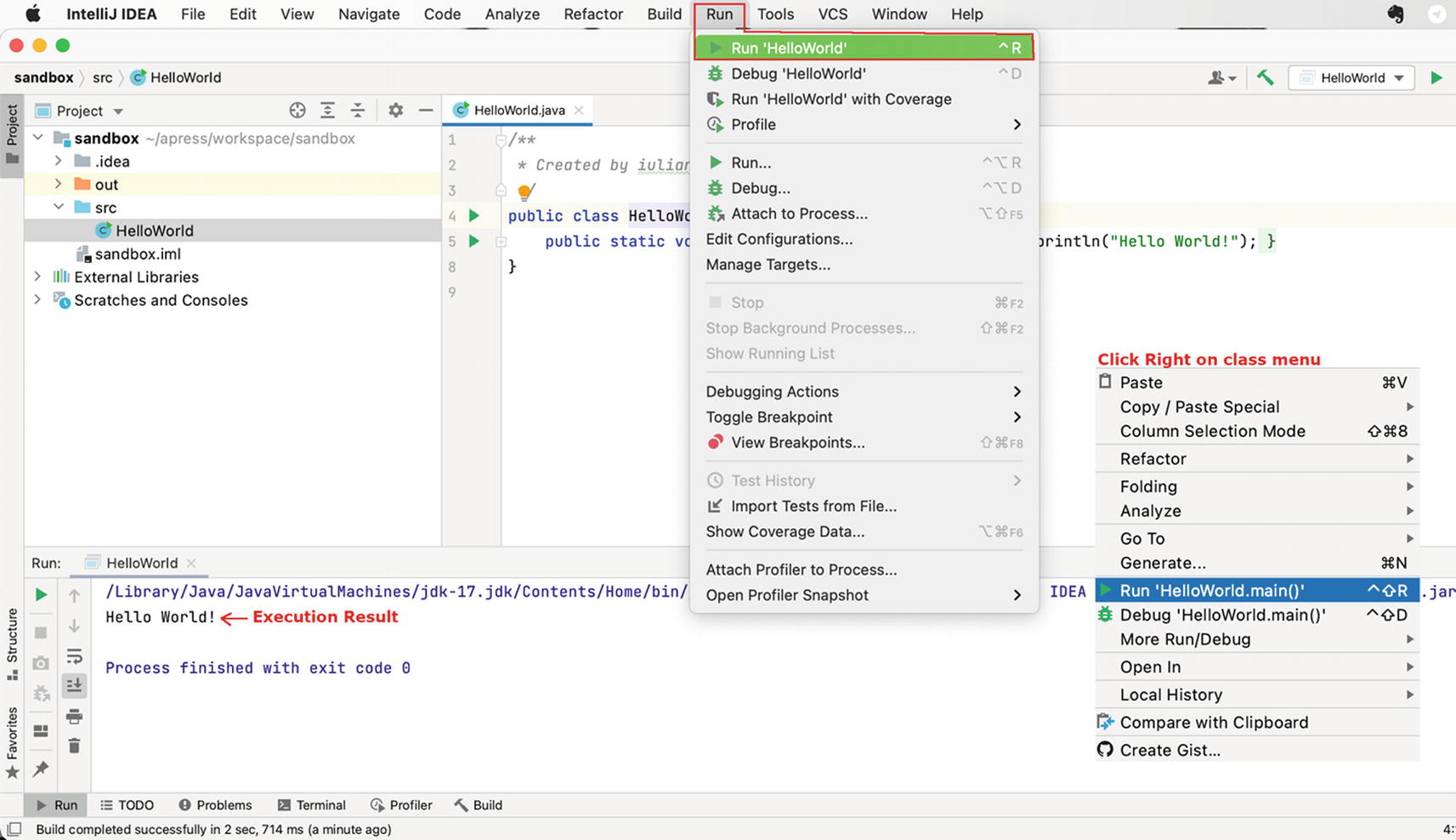Image resolution: width=1456 pixels, height=840 pixels.
Task: Open the Build tool window tab
Action: tap(478, 805)
